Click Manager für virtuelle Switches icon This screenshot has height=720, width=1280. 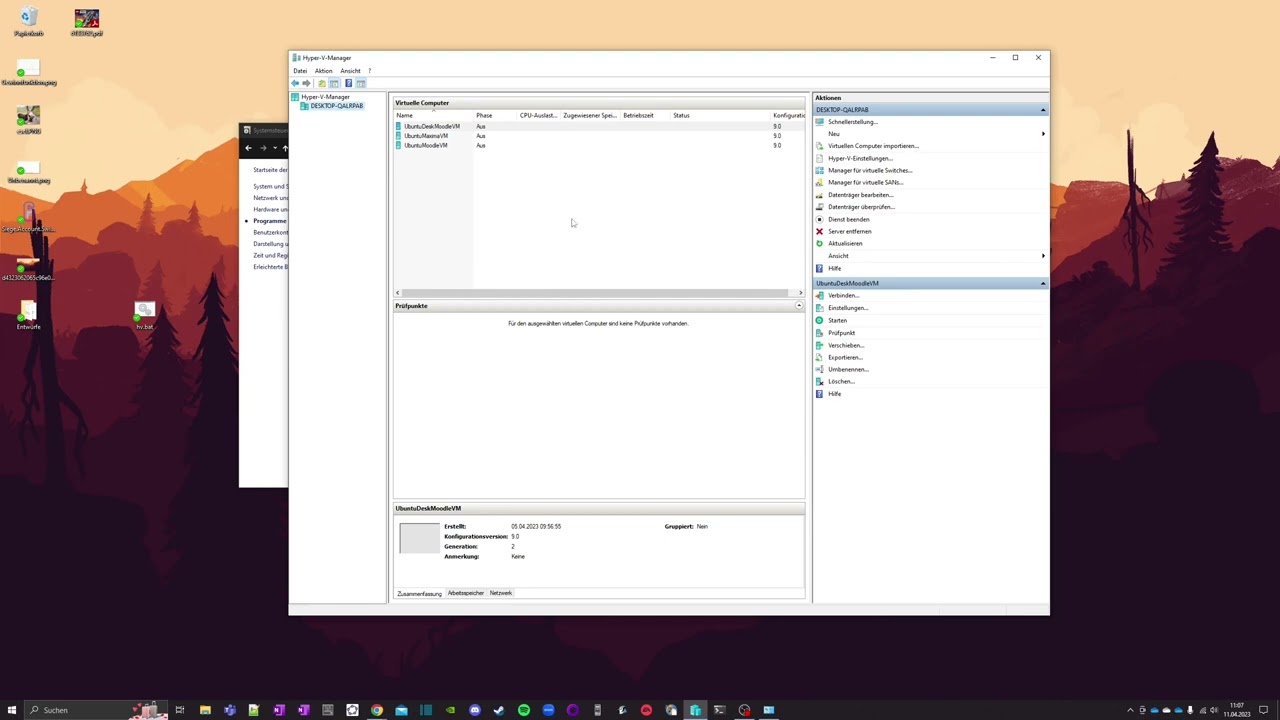(x=820, y=170)
